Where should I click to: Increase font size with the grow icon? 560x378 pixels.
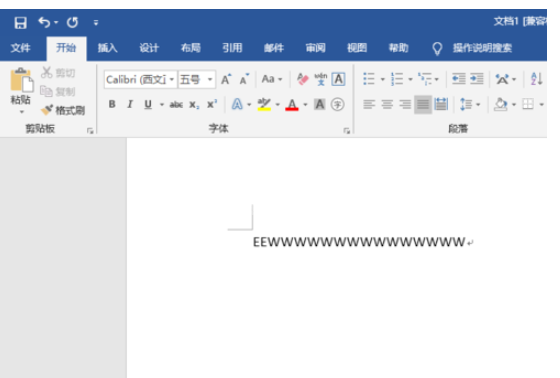point(226,79)
